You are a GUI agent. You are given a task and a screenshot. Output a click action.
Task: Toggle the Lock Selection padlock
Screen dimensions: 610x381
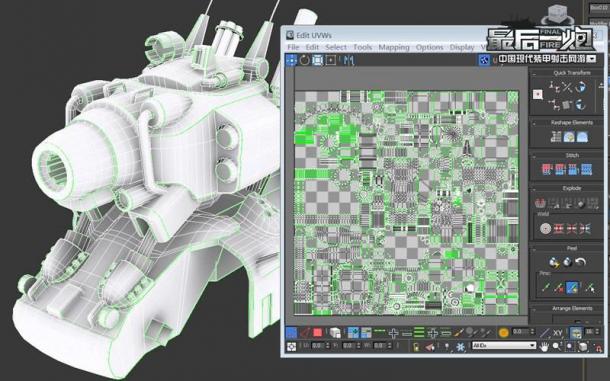416,347
